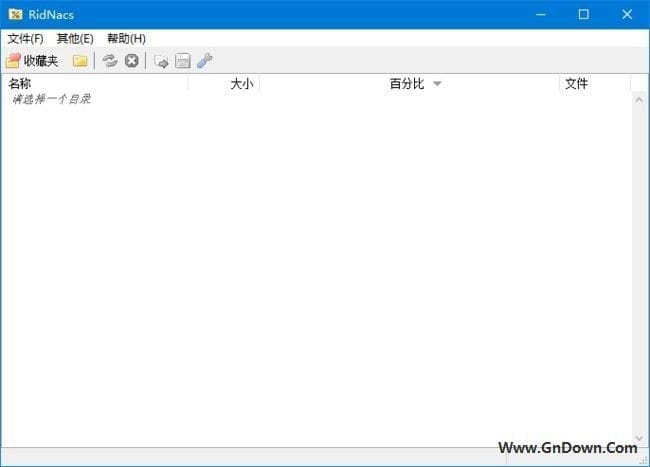Click the scrollbar down arrow
This screenshot has width=650, height=467.
[639, 438]
